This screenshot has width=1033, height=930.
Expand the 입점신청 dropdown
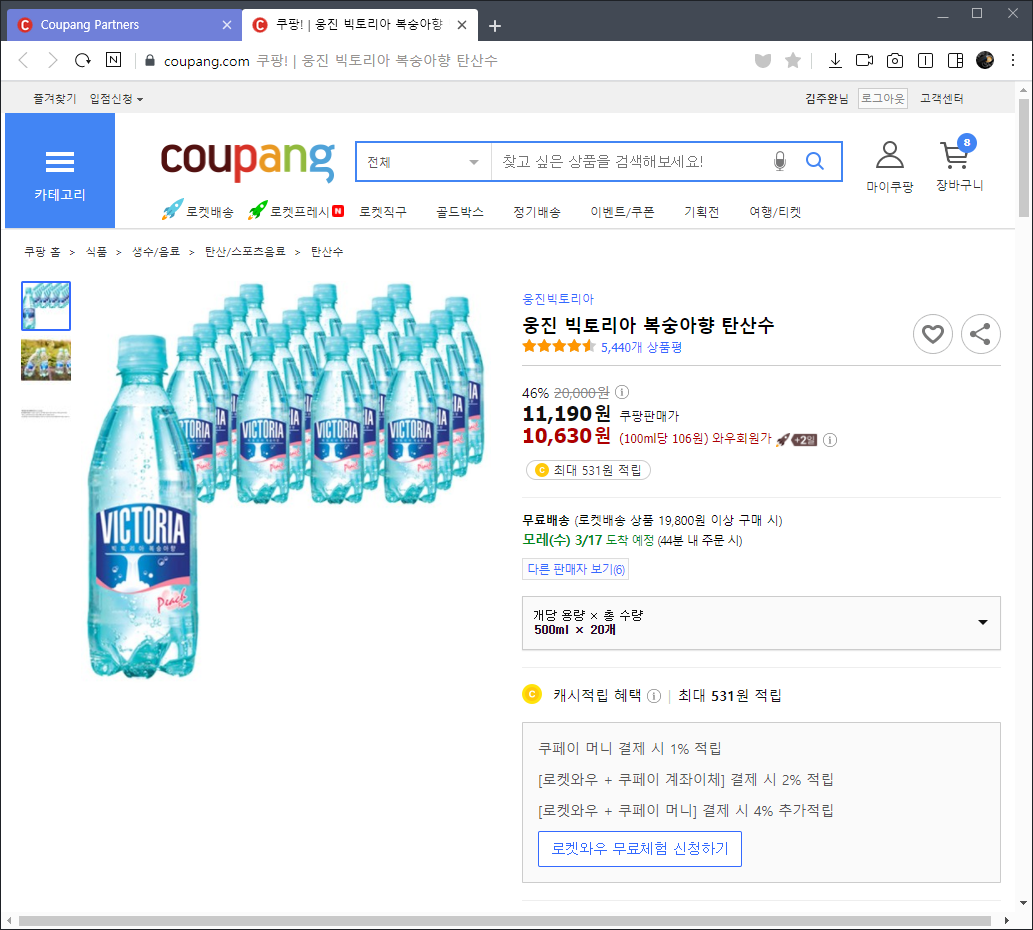(x=116, y=99)
